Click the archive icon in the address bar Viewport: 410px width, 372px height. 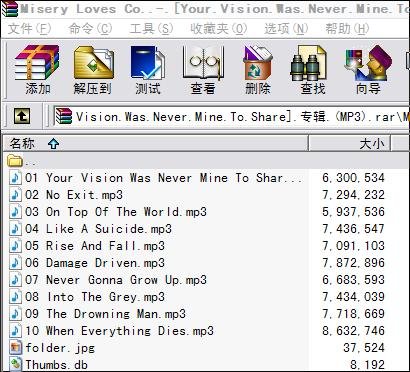[x=64, y=116]
